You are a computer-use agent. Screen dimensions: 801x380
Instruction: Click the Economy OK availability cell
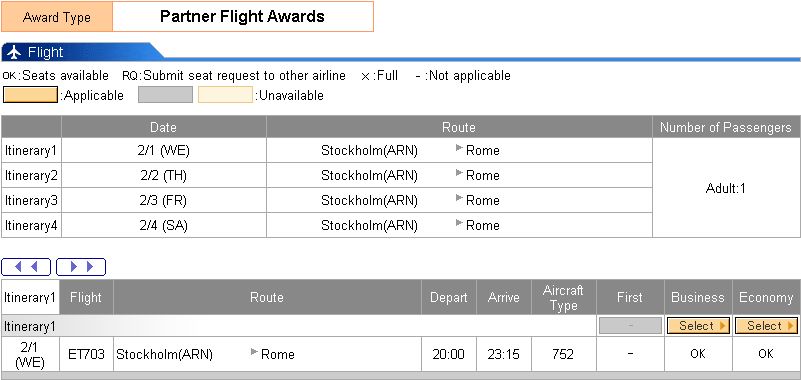click(x=766, y=354)
